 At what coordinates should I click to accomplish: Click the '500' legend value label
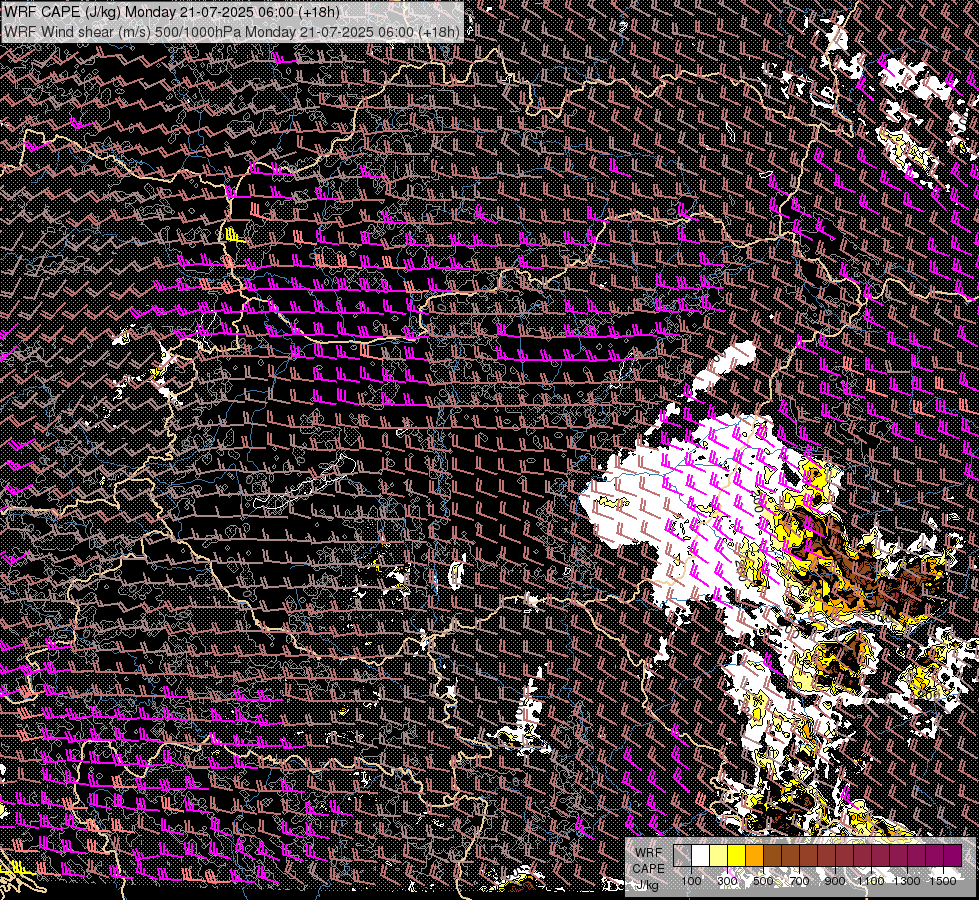tap(763, 881)
